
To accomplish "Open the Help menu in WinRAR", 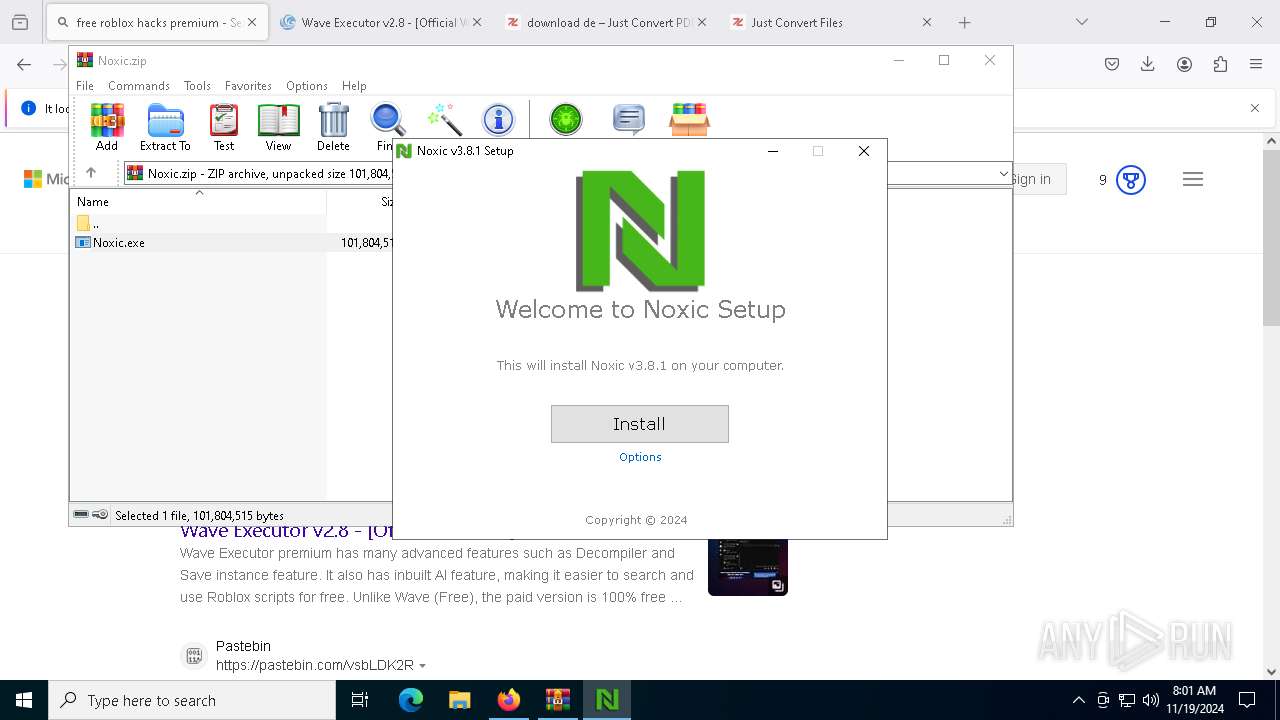I will tap(354, 86).
